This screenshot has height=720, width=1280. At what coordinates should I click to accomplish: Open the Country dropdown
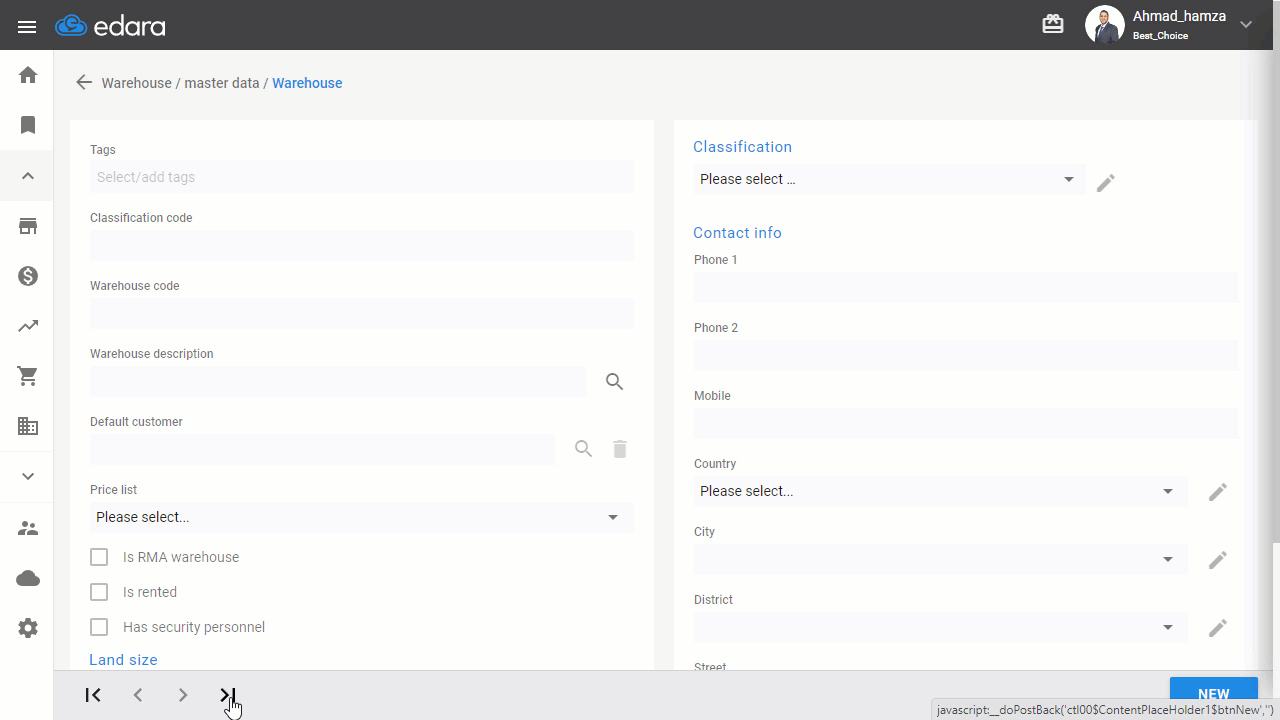pos(941,491)
